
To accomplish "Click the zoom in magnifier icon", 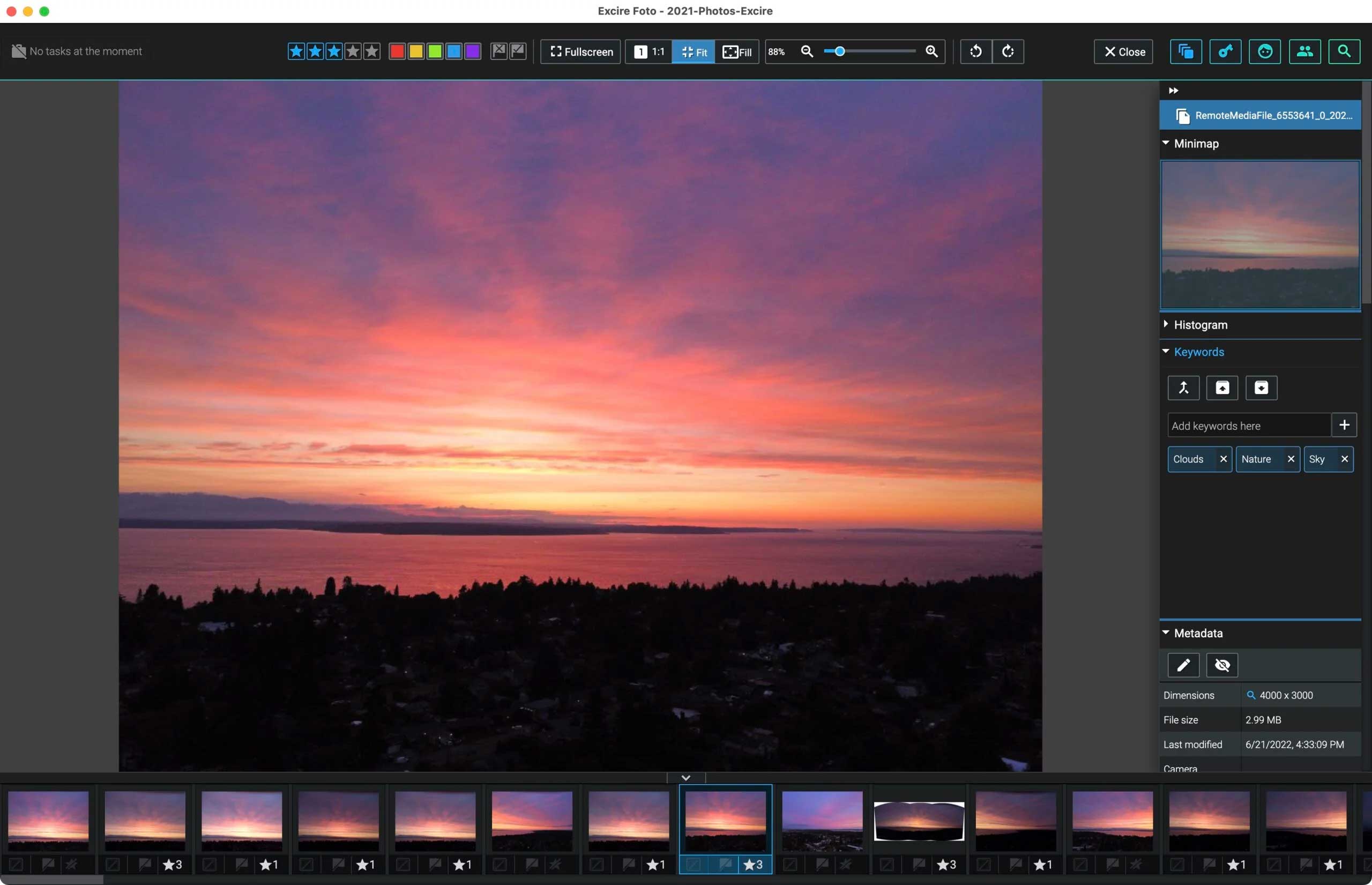I will [931, 51].
